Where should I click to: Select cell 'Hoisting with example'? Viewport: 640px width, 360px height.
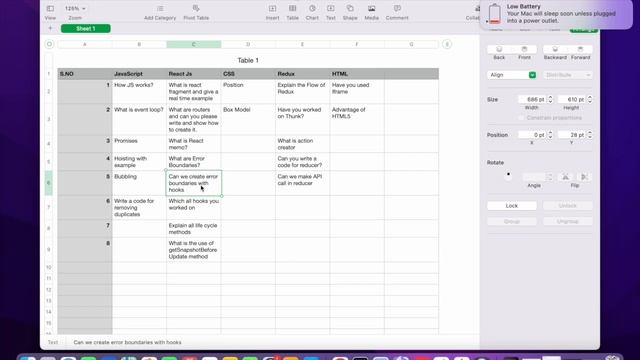139,162
